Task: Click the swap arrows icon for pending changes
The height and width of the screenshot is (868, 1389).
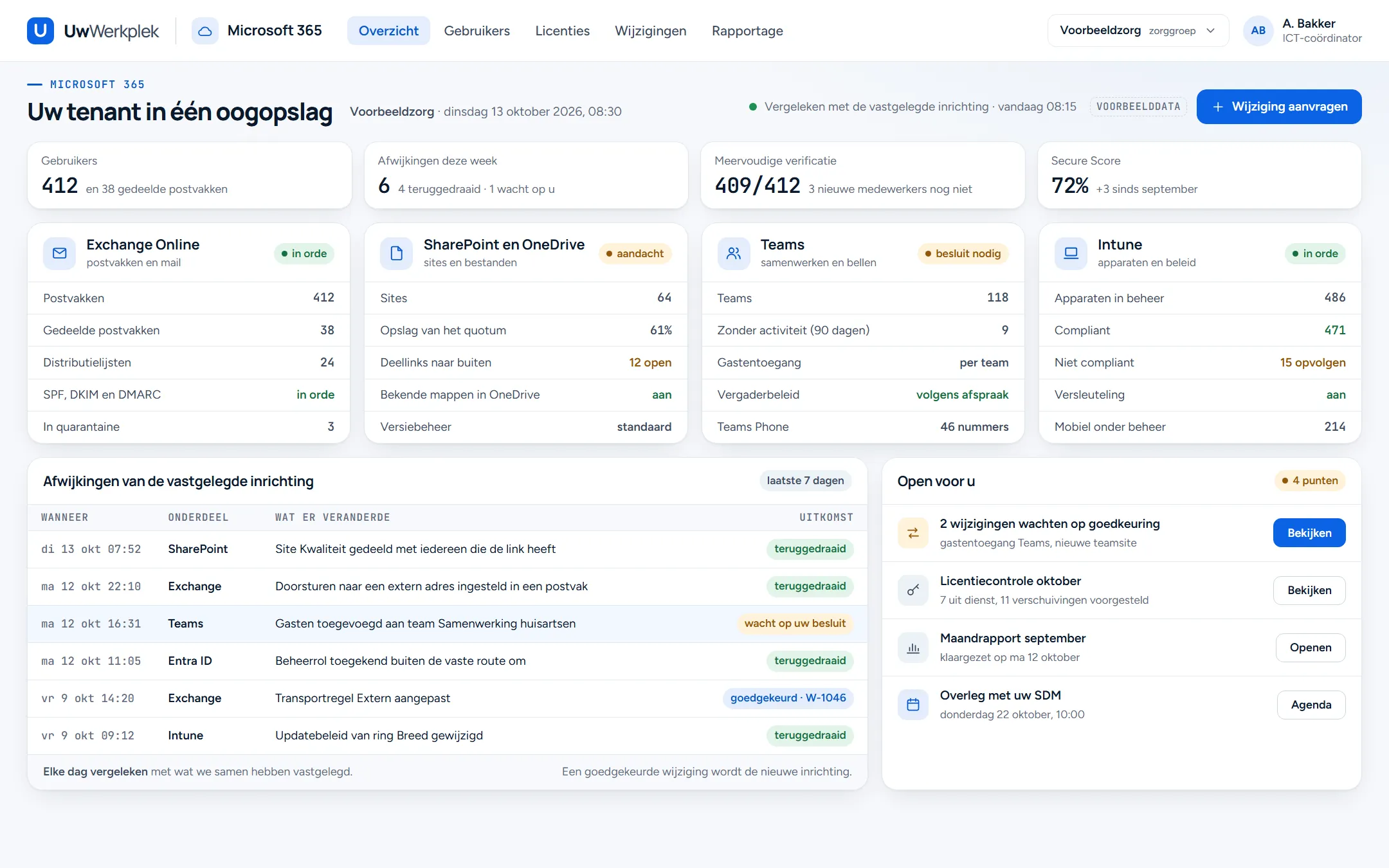Action: coord(913,533)
